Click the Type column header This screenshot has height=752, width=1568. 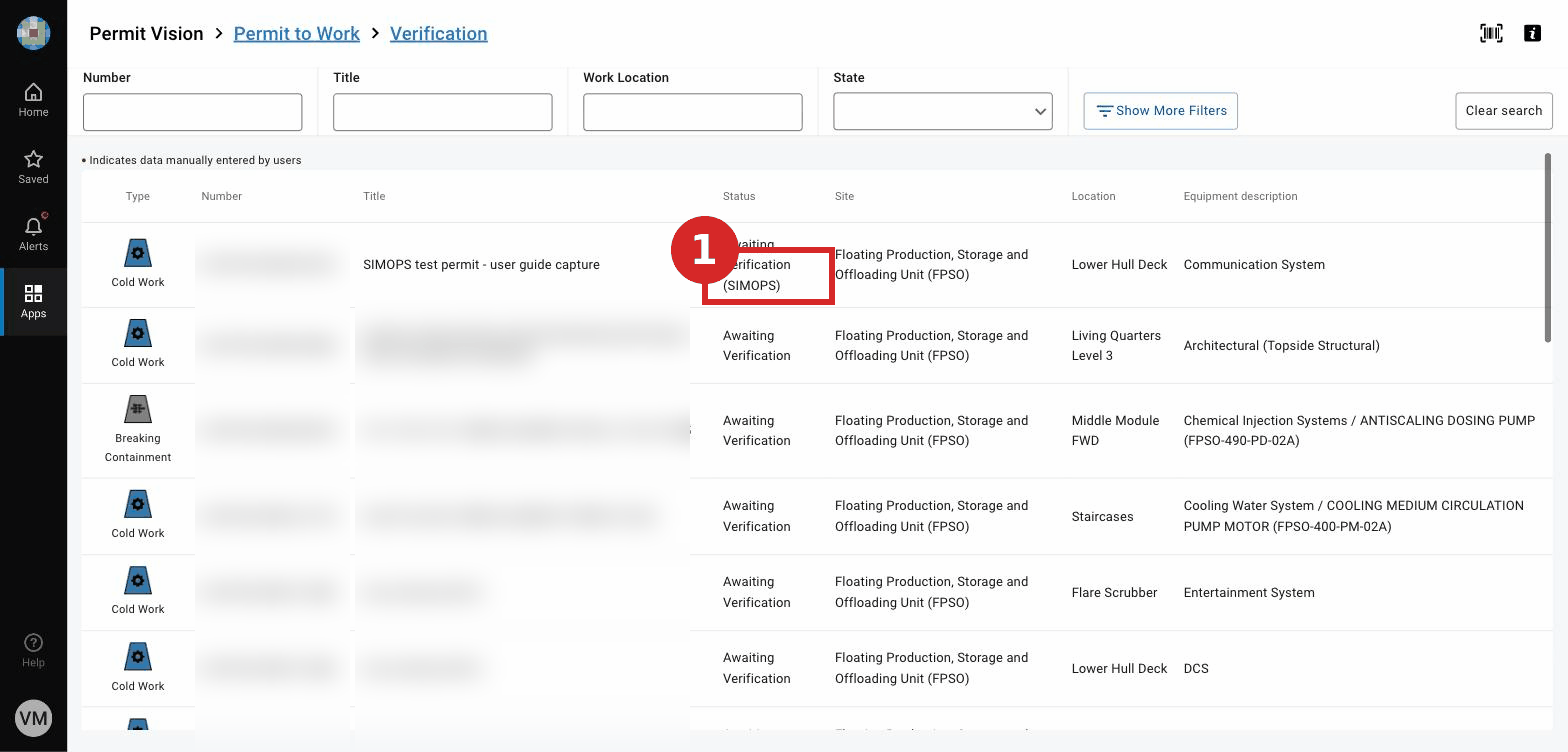click(x=138, y=196)
